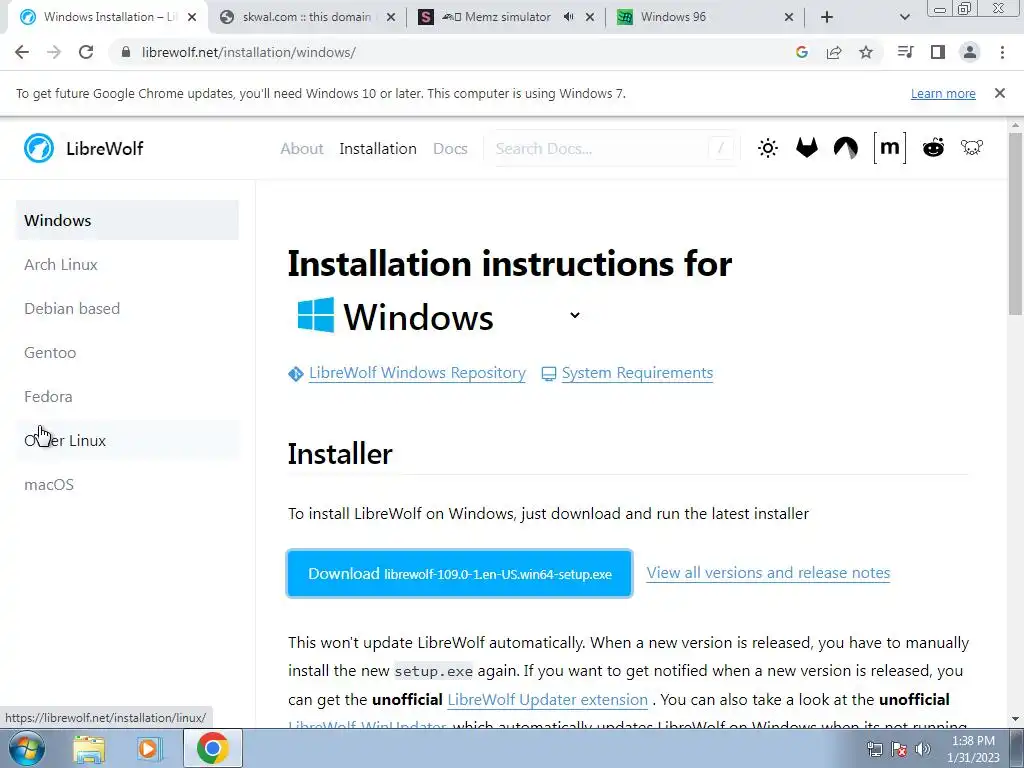Open the network tray icon
This screenshot has height=768, width=1024.
click(x=874, y=749)
